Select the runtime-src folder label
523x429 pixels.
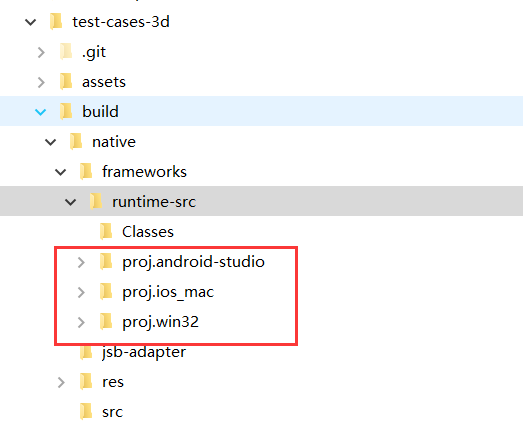click(154, 202)
